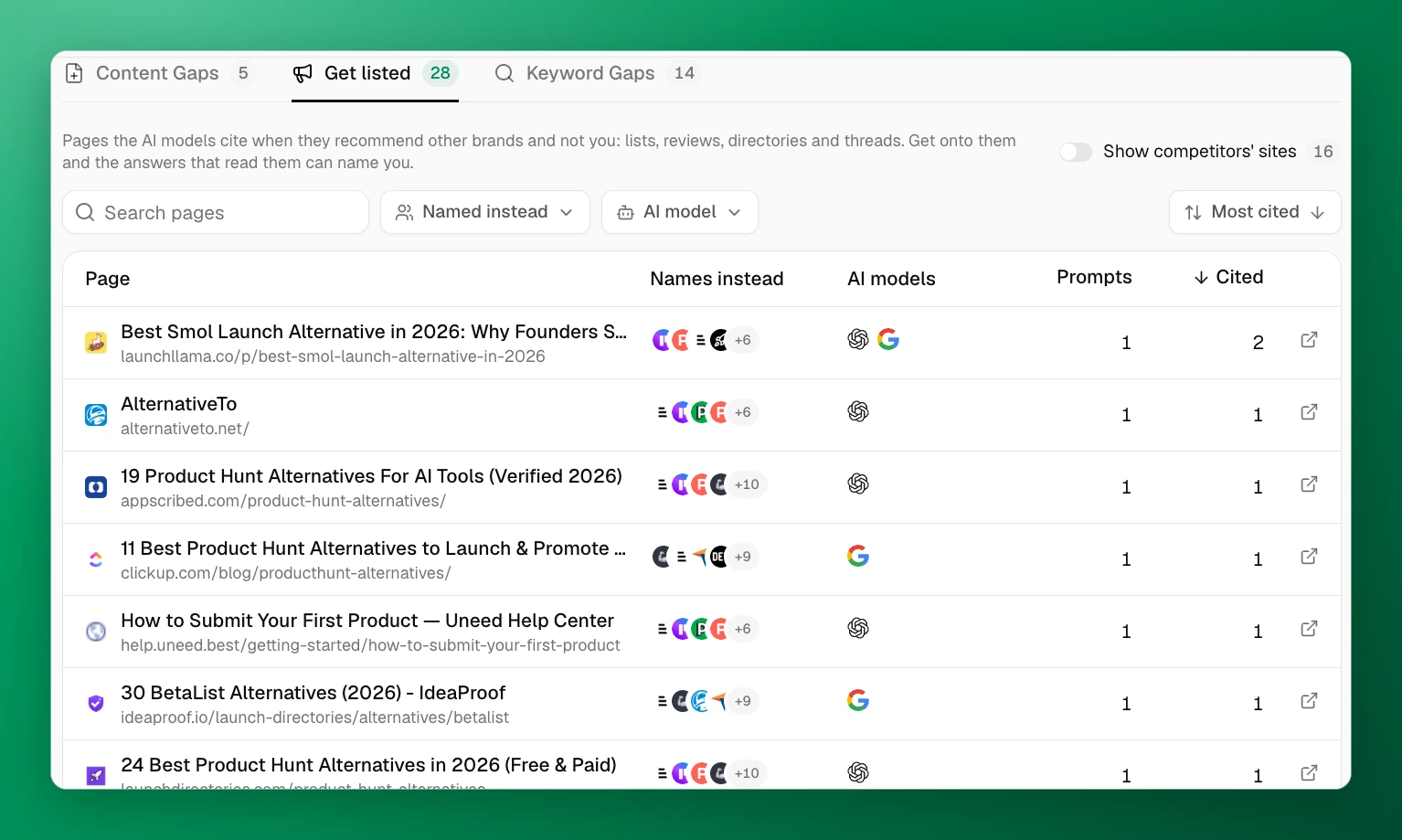This screenshot has width=1402, height=840.
Task: Click +9 names badge in clickup.com row
Action: pyautogui.click(x=742, y=557)
